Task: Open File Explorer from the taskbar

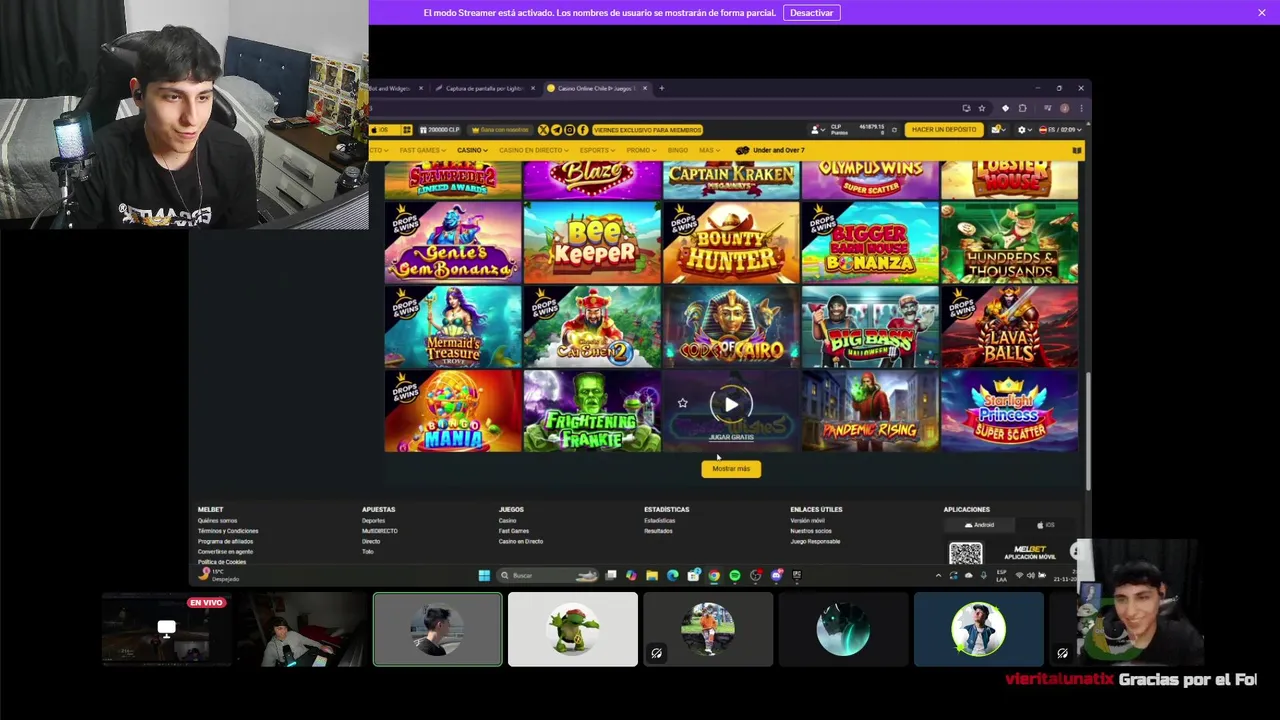Action: (x=652, y=575)
